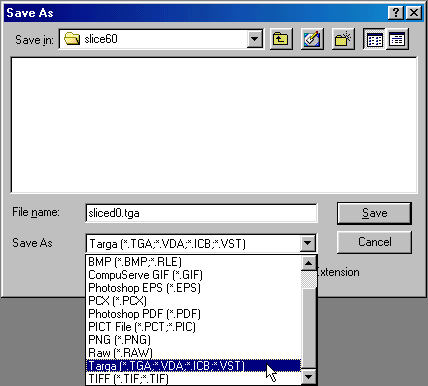The image size is (428, 386).
Task: Click the format list scroll up arrow
Action: point(309,263)
